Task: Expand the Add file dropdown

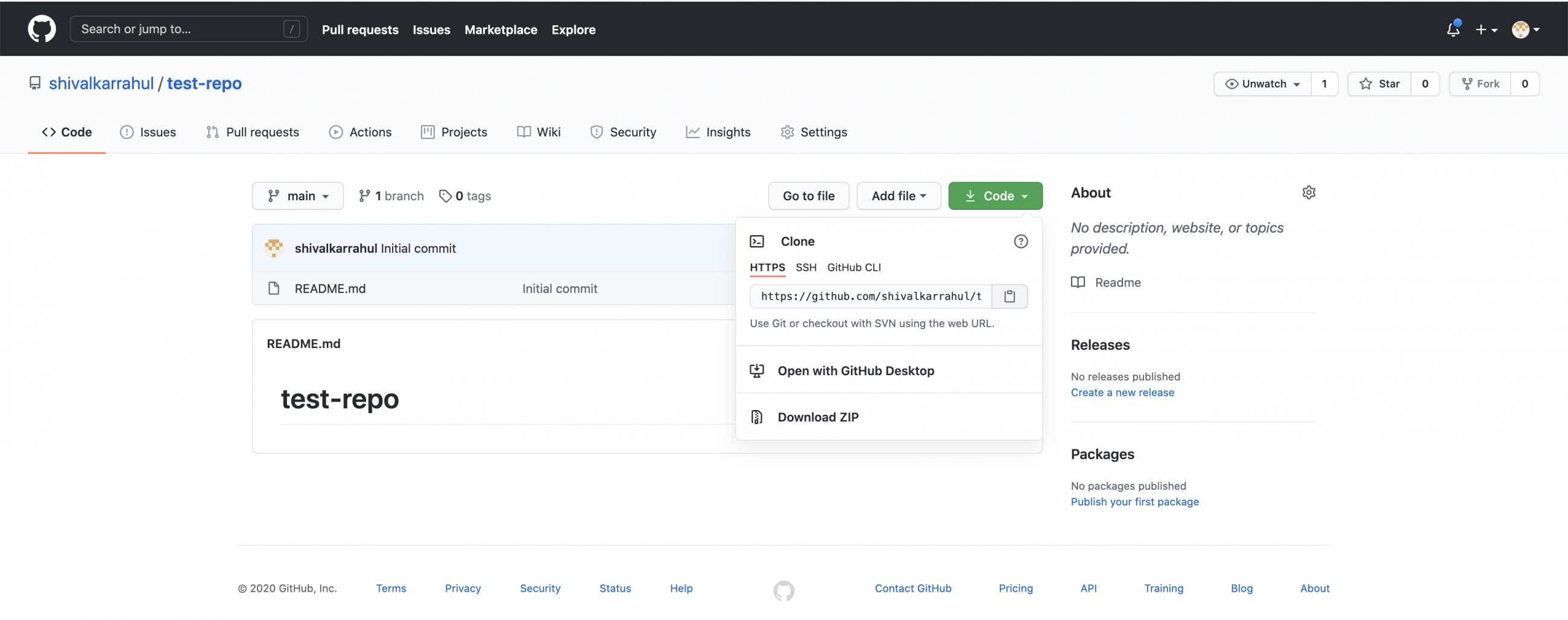Action: click(899, 196)
